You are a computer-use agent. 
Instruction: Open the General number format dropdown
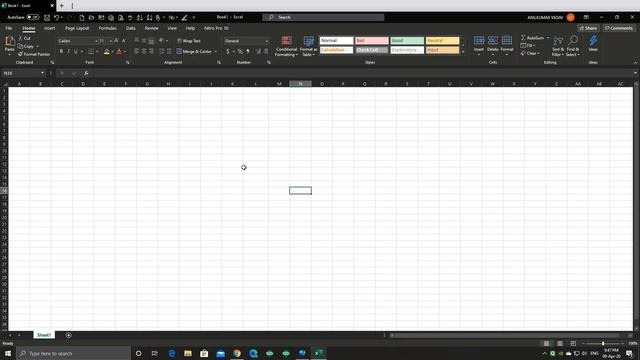point(267,41)
